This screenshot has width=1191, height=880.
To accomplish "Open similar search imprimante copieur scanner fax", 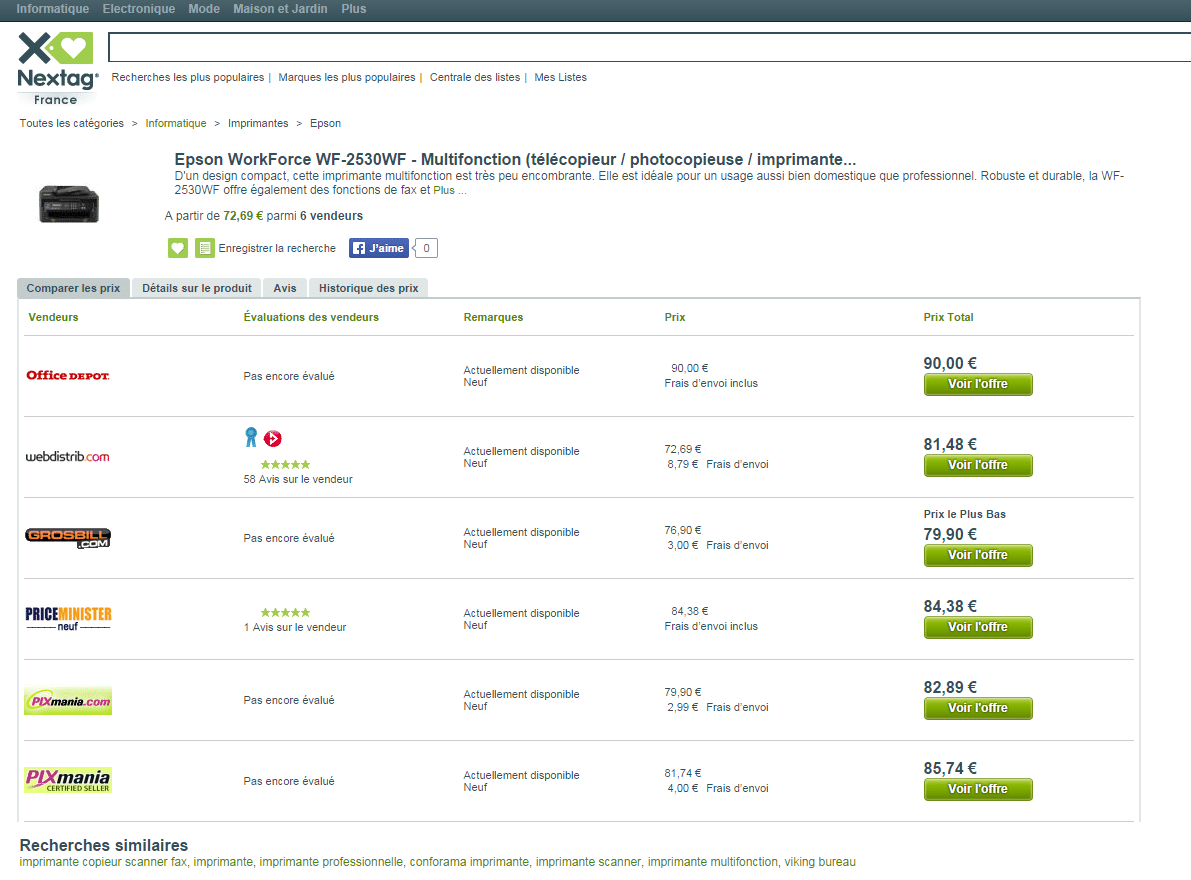I will click(103, 862).
